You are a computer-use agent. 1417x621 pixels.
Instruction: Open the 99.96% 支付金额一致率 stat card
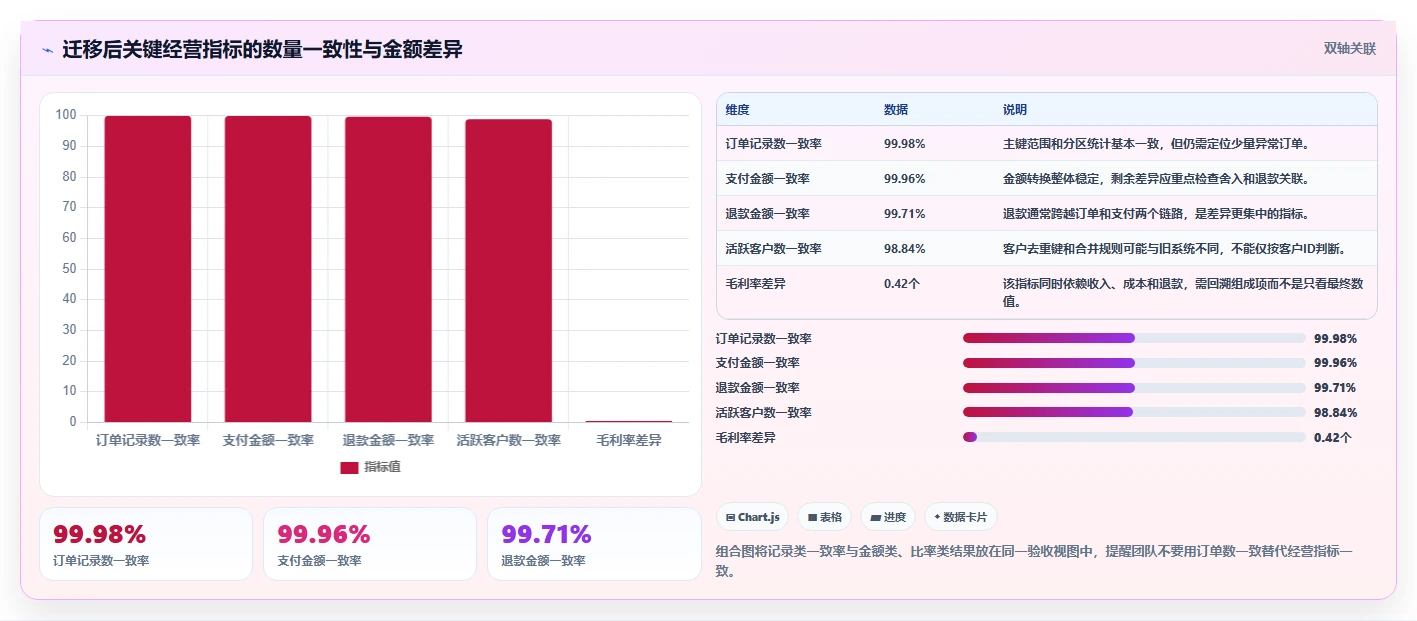[x=370, y=544]
